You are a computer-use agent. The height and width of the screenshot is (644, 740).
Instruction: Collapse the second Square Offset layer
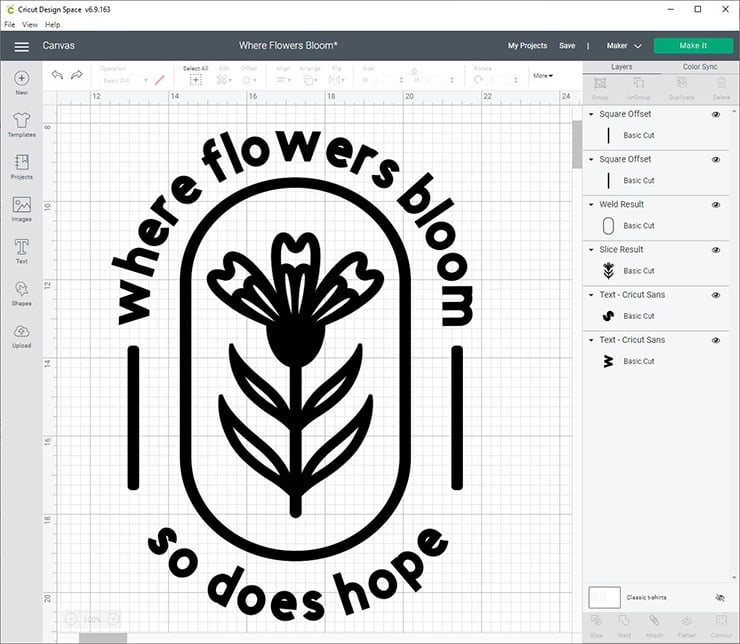(x=591, y=159)
